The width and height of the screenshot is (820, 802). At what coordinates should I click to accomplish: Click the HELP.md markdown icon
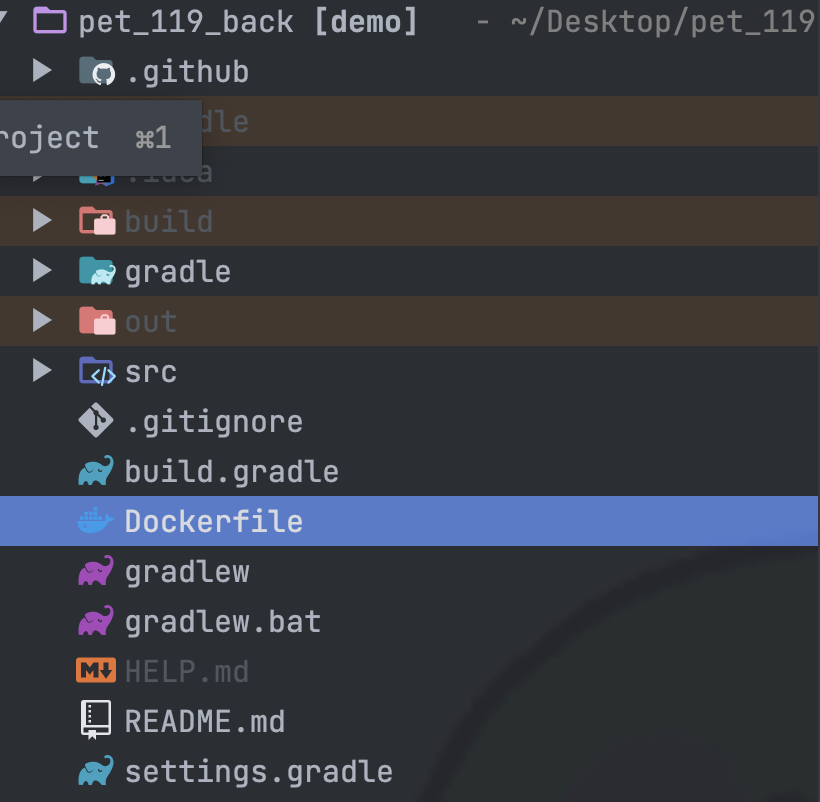(96, 670)
